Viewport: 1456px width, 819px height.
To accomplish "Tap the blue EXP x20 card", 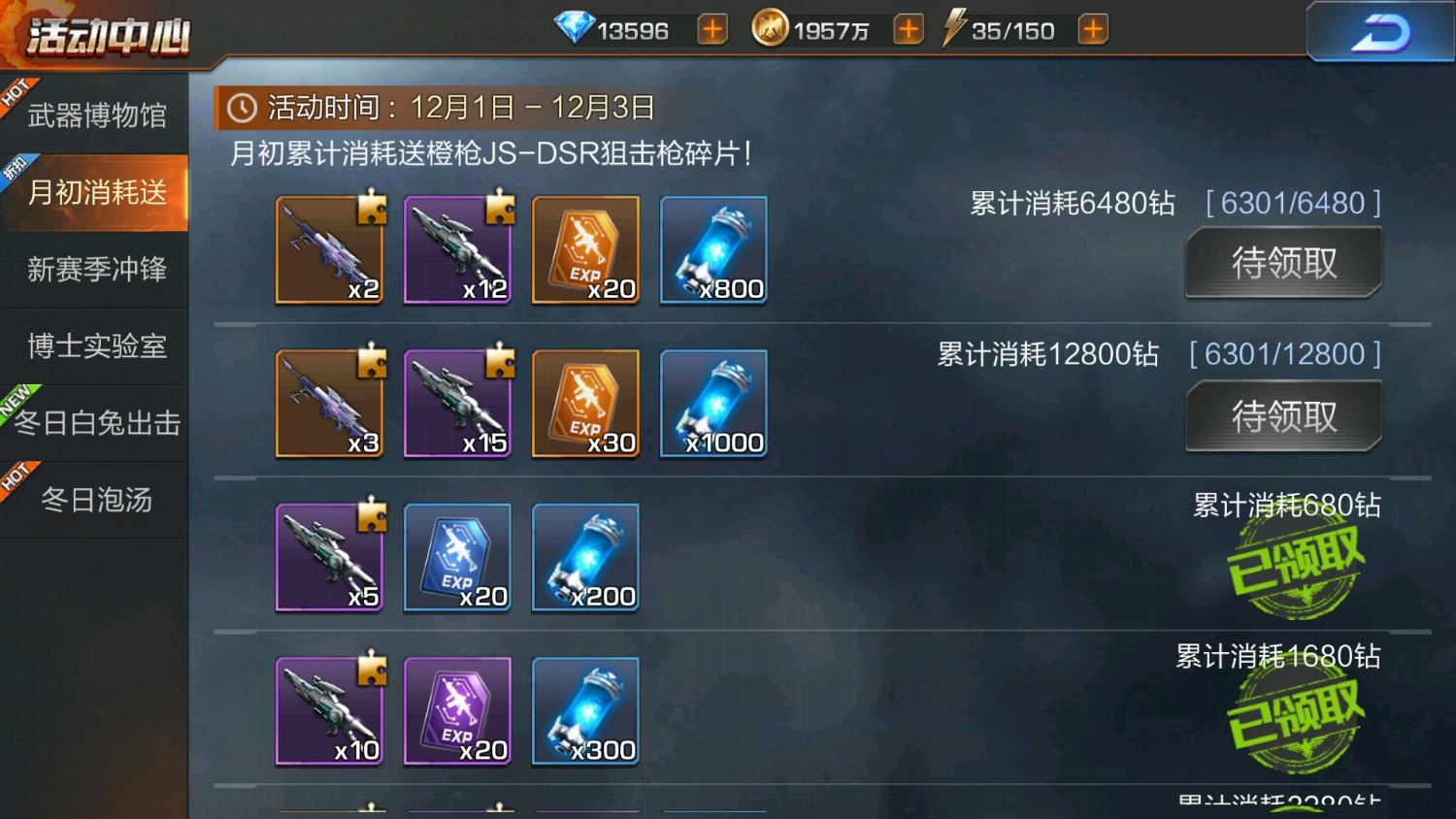I will click(457, 558).
